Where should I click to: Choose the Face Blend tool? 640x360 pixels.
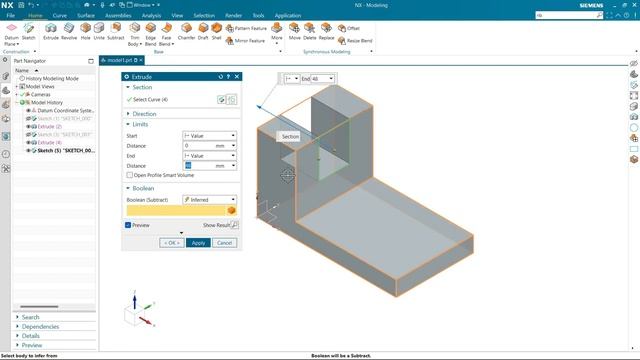tap(166, 34)
